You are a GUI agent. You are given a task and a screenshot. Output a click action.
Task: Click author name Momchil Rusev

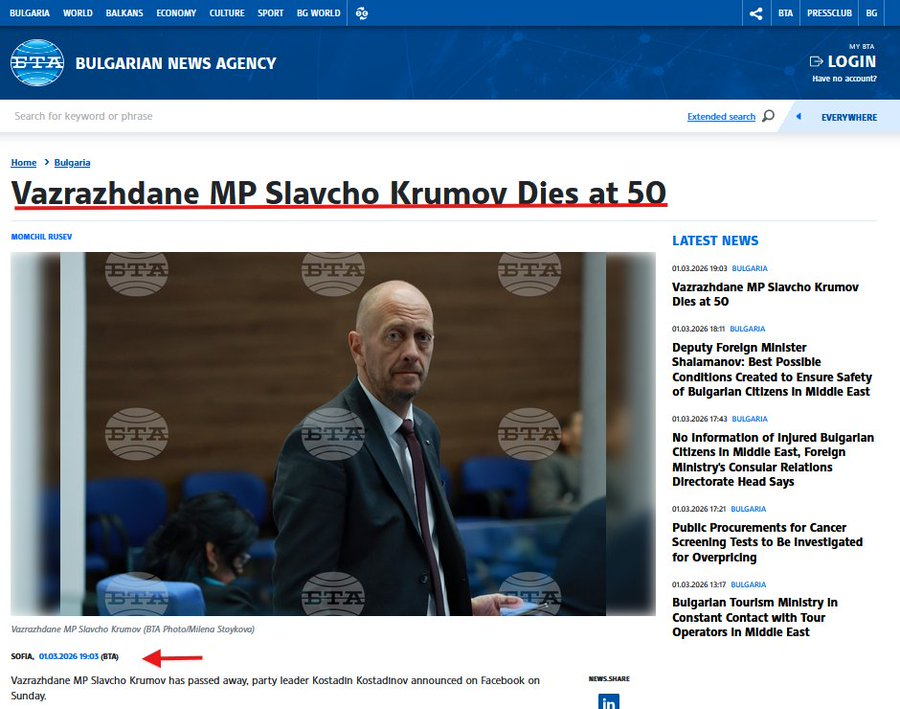[41, 237]
